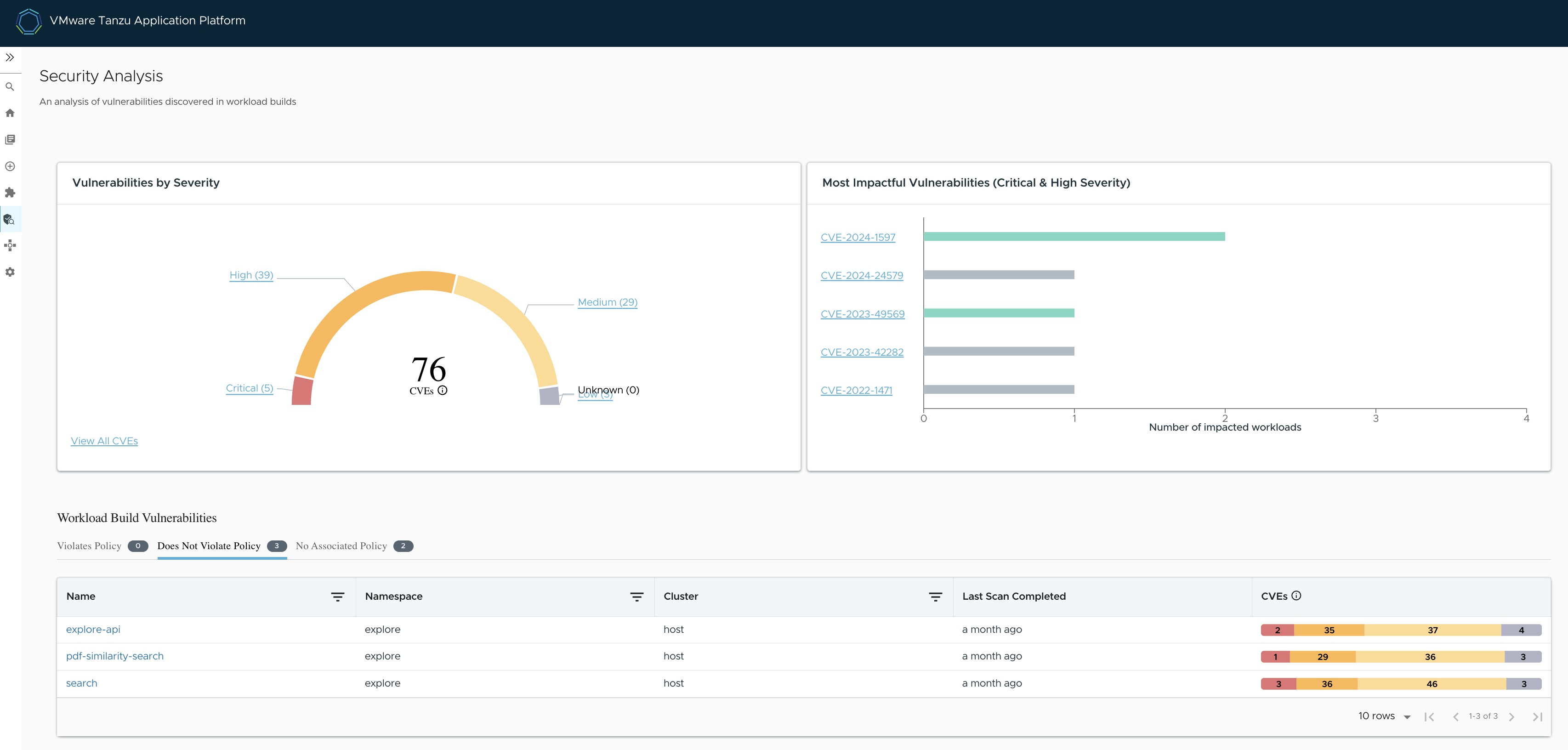
Task: Click the red Critical segment of gauge
Action: click(302, 391)
